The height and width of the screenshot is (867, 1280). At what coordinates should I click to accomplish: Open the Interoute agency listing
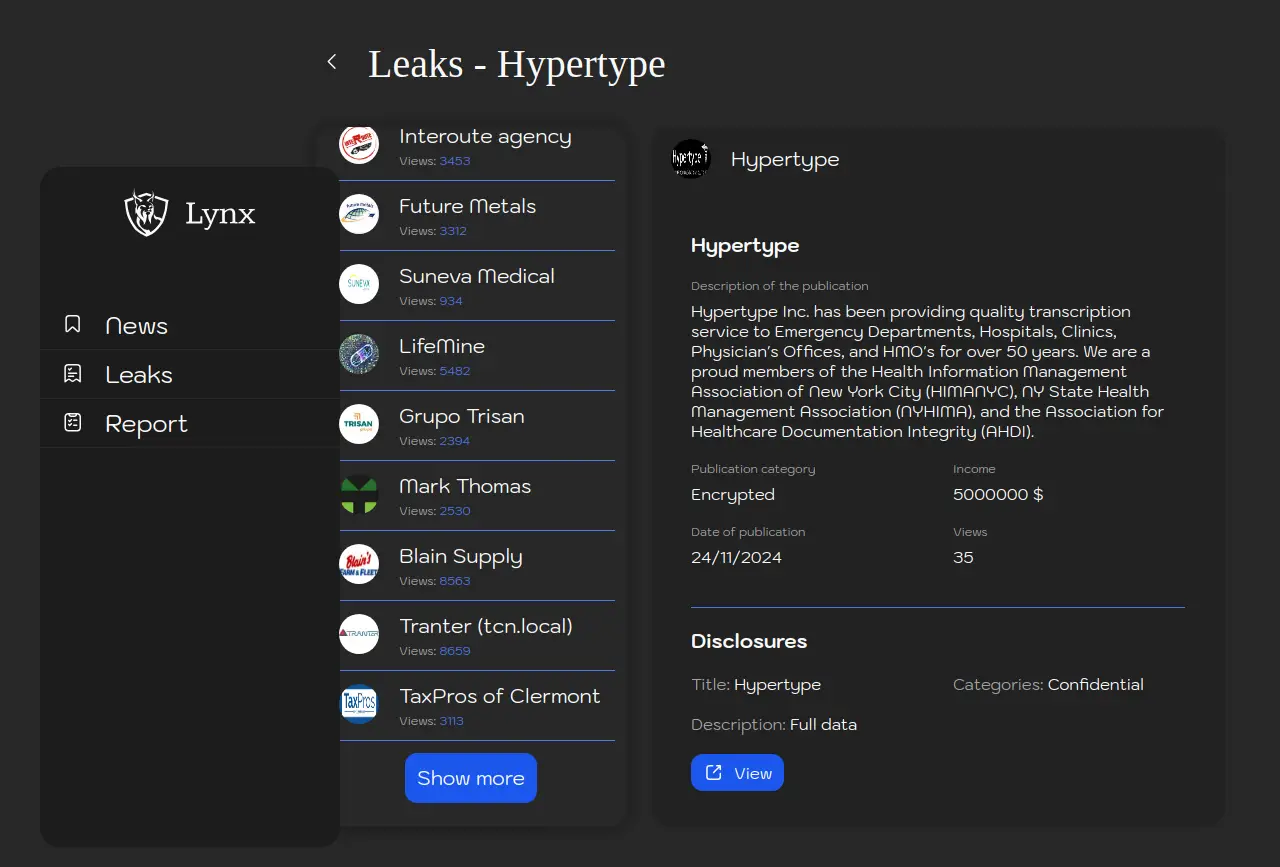click(485, 138)
